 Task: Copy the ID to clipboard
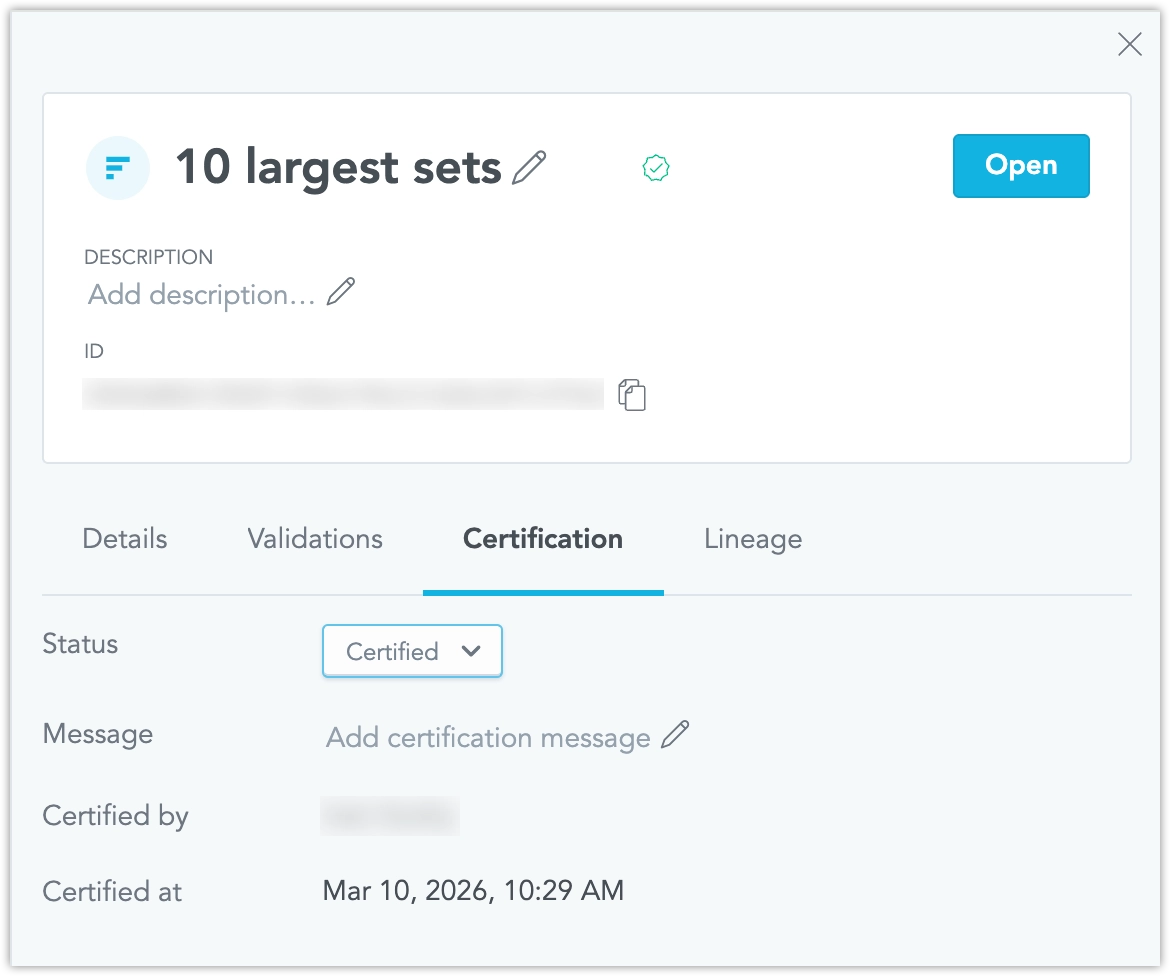[x=632, y=394]
